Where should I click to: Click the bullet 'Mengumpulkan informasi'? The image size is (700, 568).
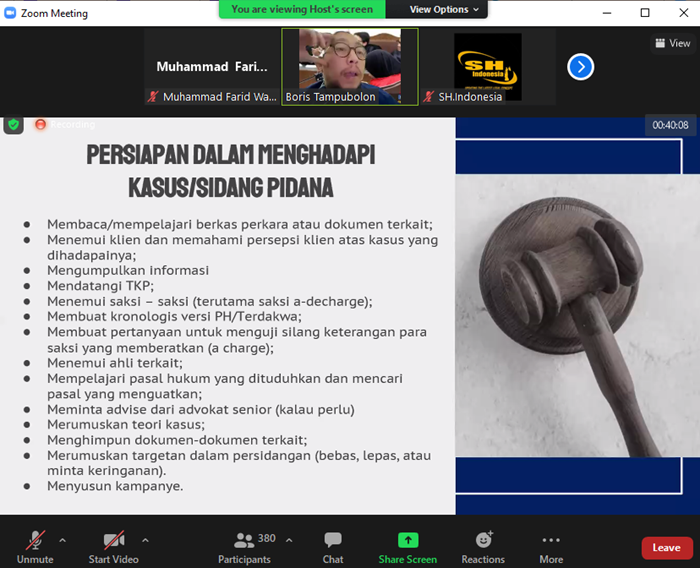128,271
